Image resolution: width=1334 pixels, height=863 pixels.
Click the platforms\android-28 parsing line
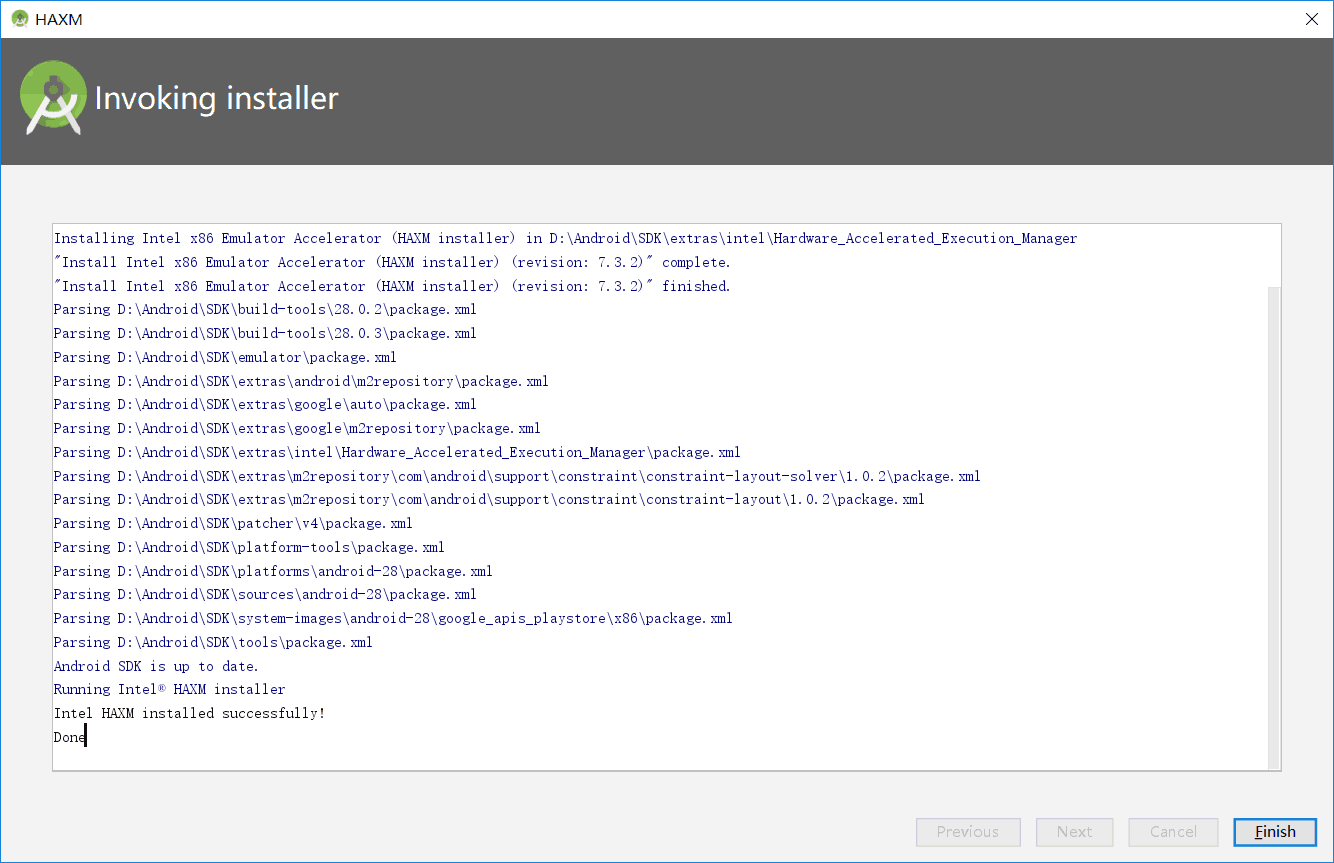273,571
